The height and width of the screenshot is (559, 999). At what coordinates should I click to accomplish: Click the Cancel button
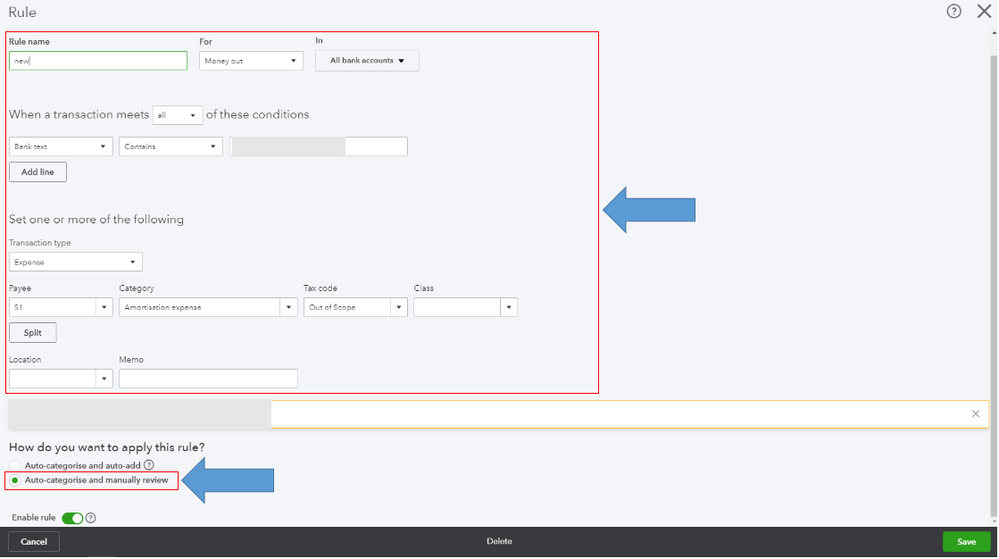[34, 542]
